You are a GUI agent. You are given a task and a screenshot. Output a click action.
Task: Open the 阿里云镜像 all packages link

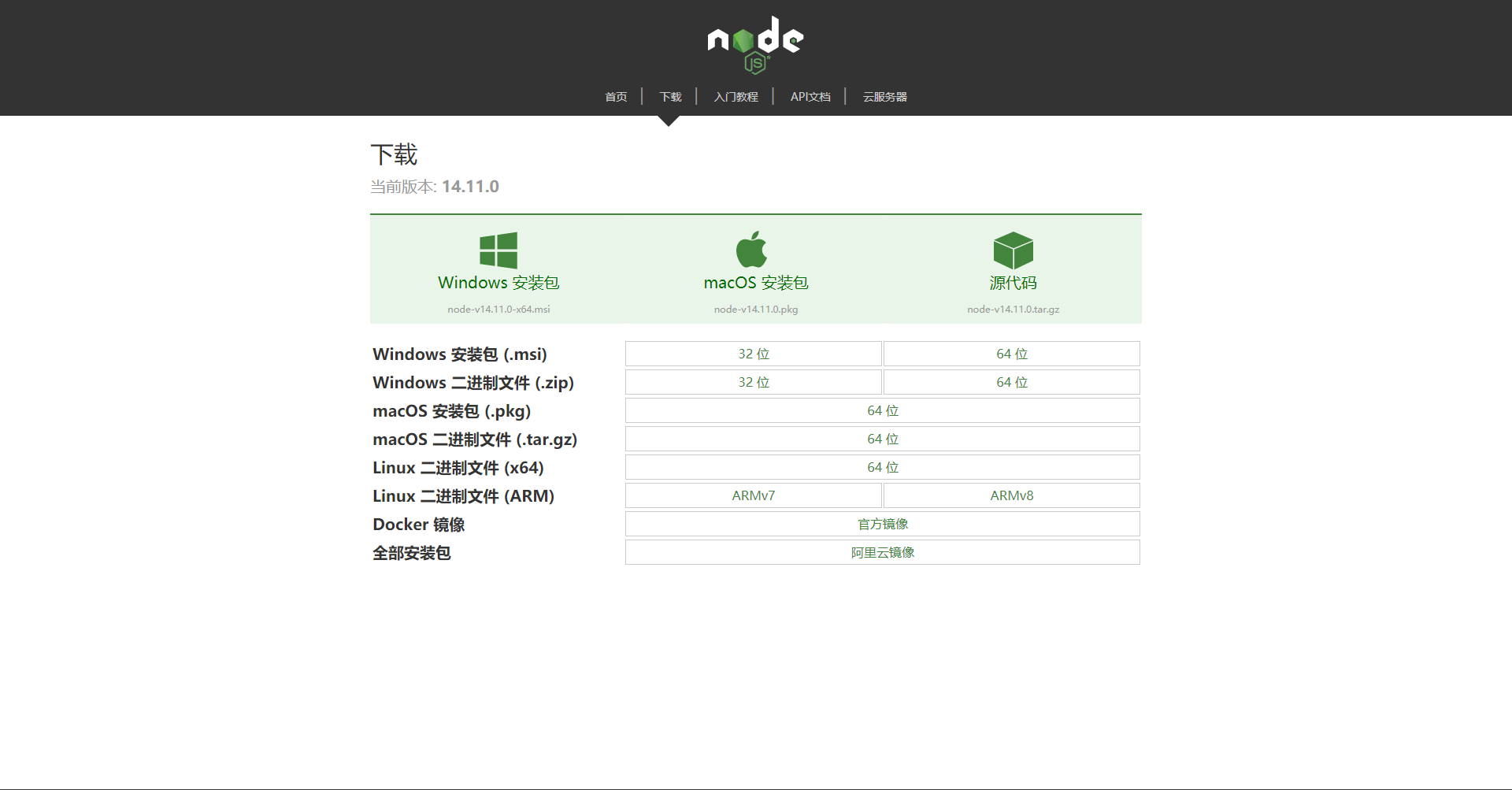[x=883, y=552]
